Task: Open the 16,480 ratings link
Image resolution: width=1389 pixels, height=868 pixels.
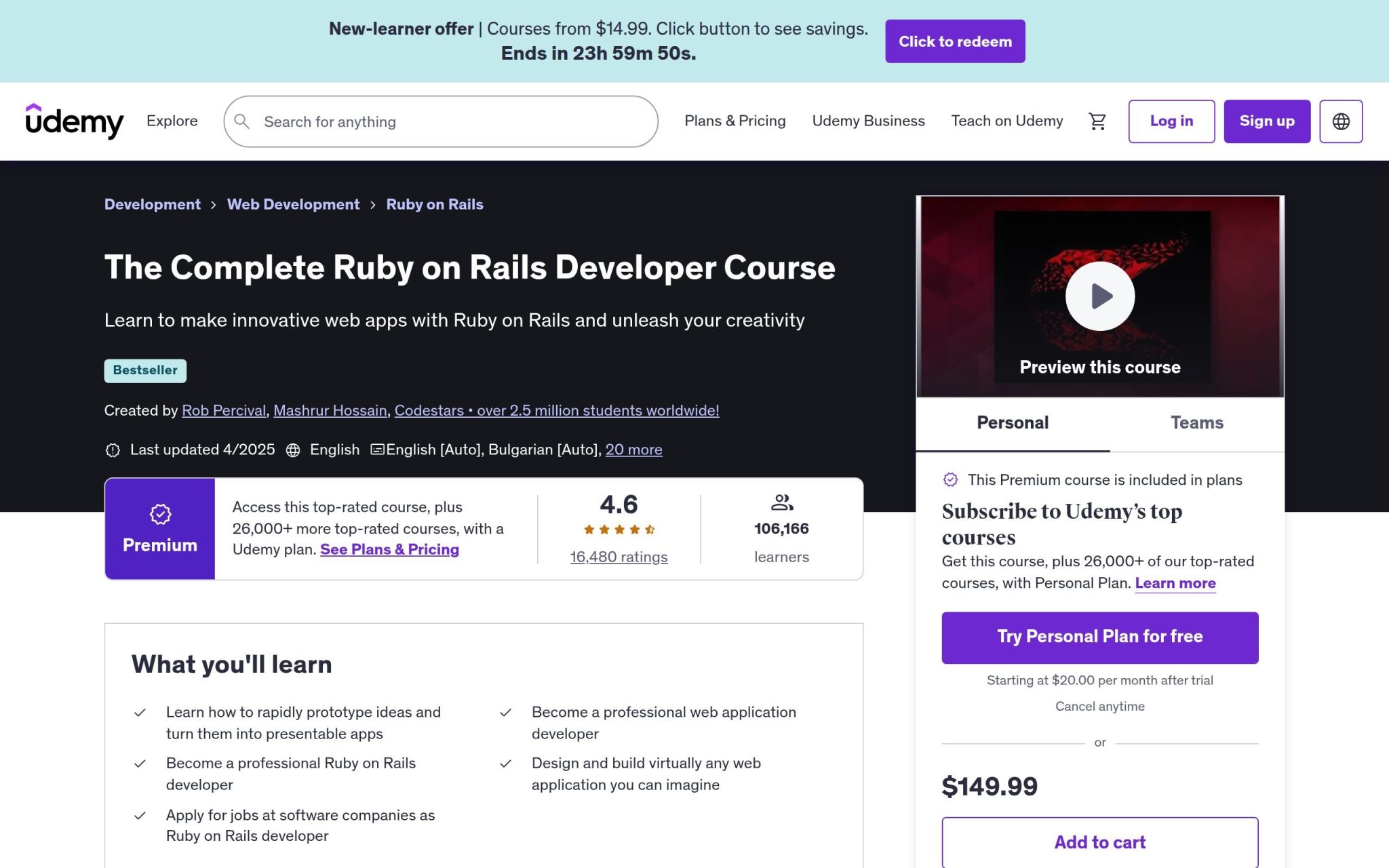Action: tap(619, 557)
